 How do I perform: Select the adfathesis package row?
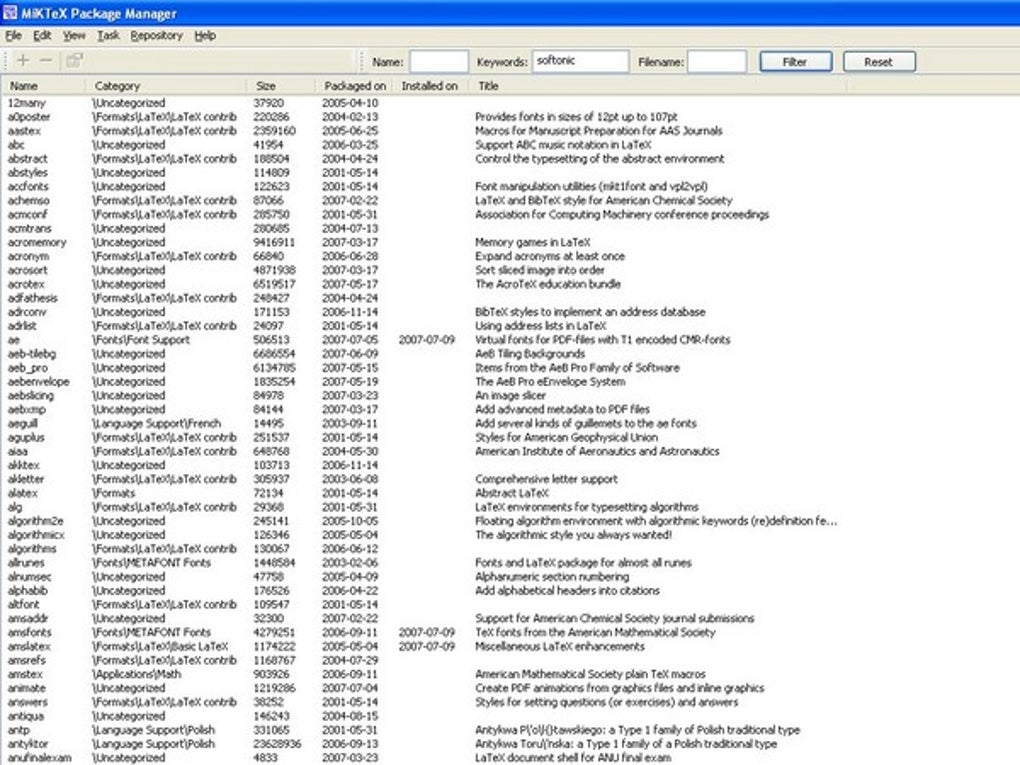click(423, 298)
